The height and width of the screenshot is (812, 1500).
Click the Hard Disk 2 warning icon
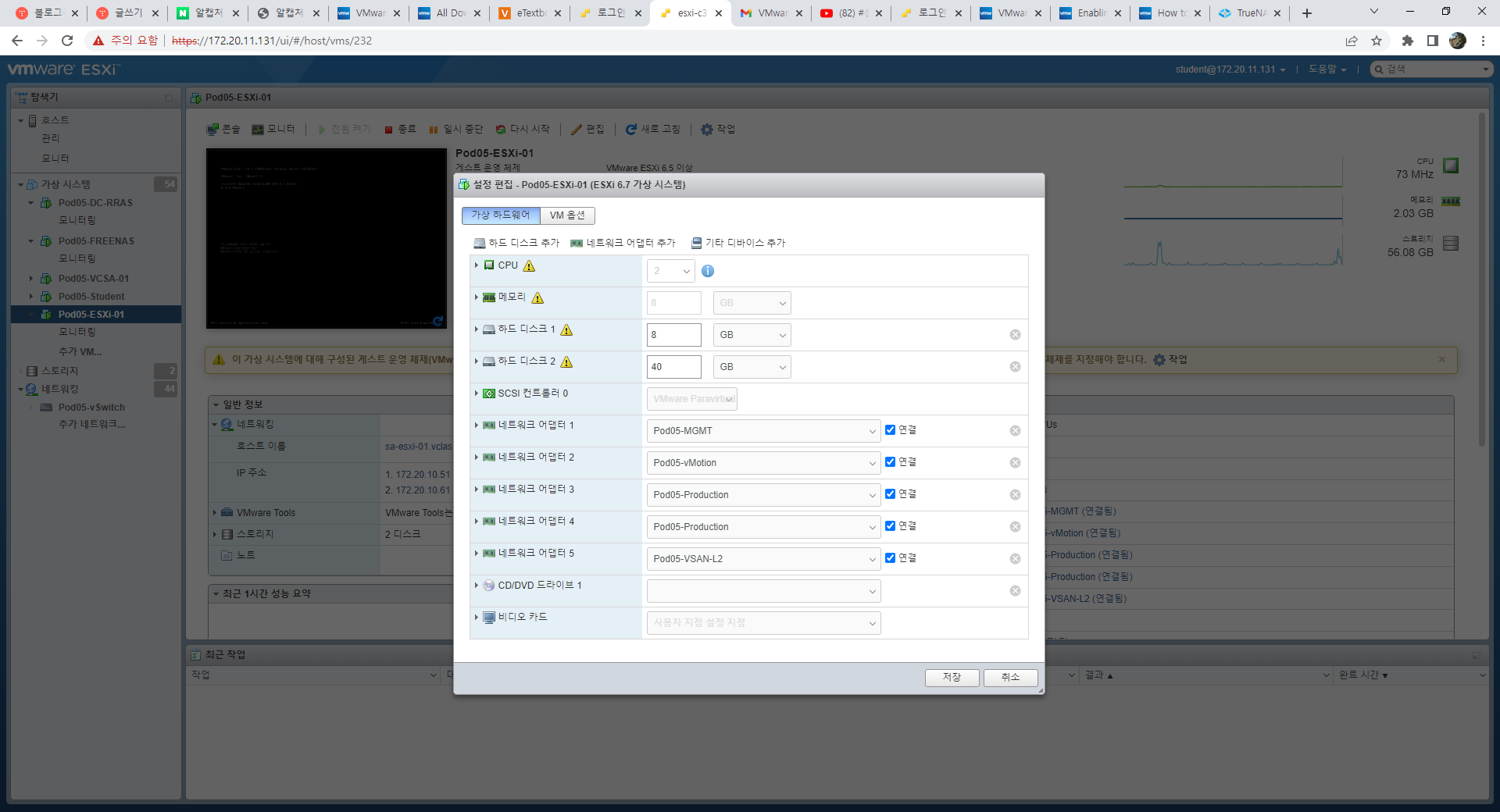(567, 362)
